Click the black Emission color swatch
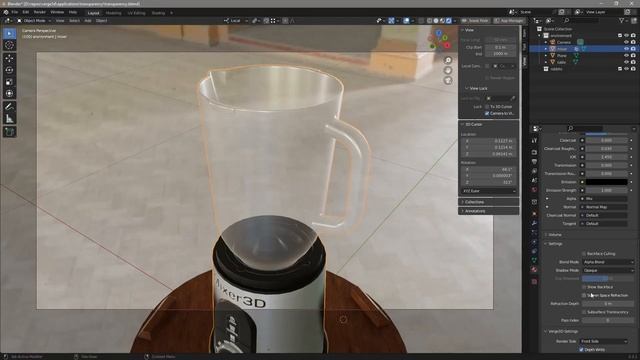Screen dimensions: 640x360 point(607,182)
